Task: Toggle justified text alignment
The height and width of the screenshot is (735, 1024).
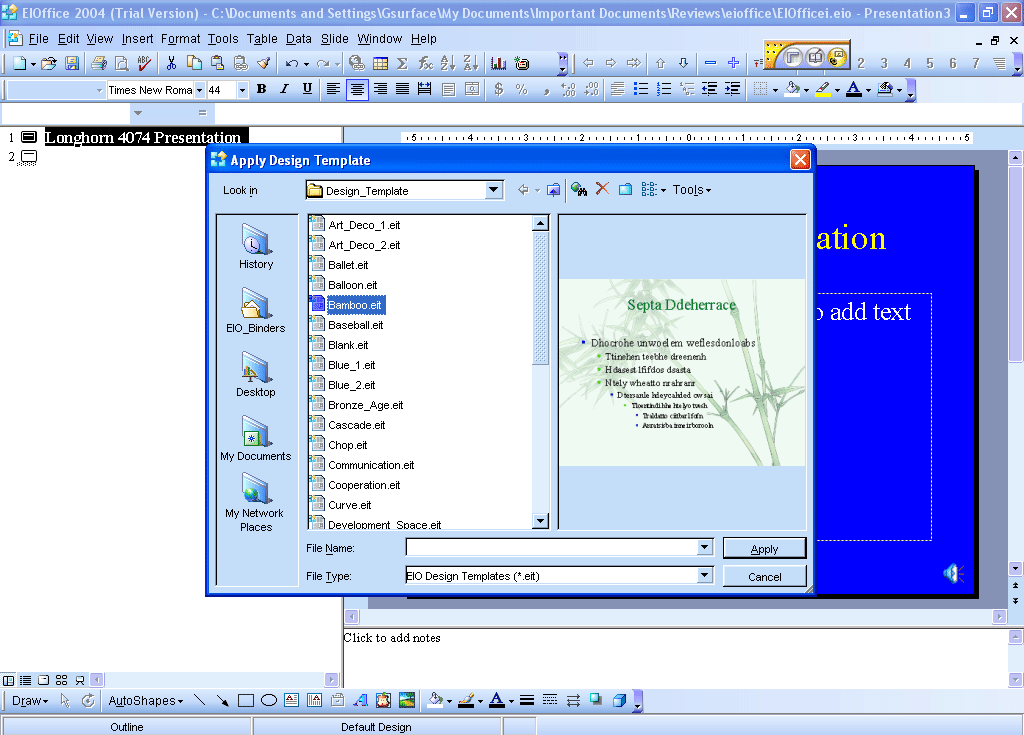Action: point(403,90)
